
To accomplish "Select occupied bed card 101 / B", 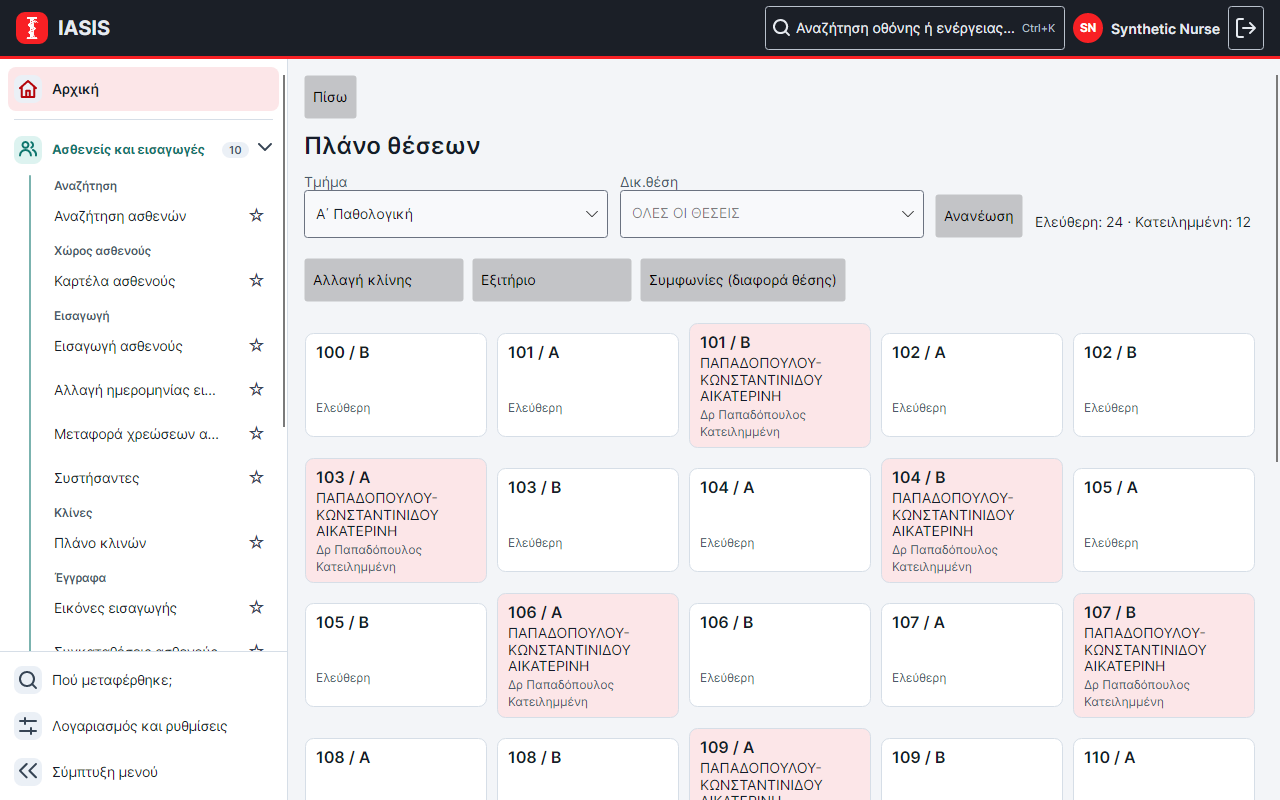I will [x=780, y=385].
